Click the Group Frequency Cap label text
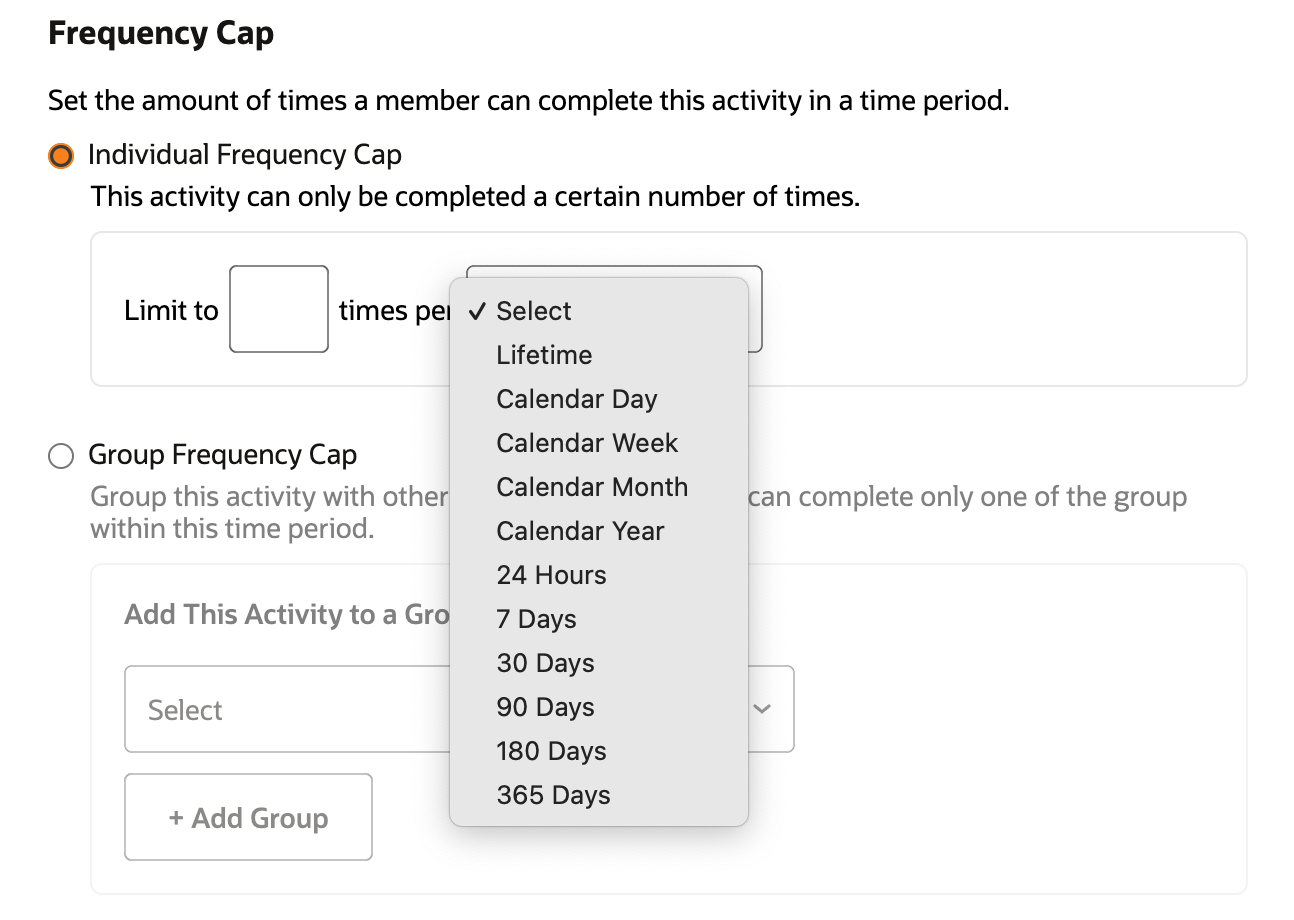This screenshot has height=920, width=1294. click(222, 455)
